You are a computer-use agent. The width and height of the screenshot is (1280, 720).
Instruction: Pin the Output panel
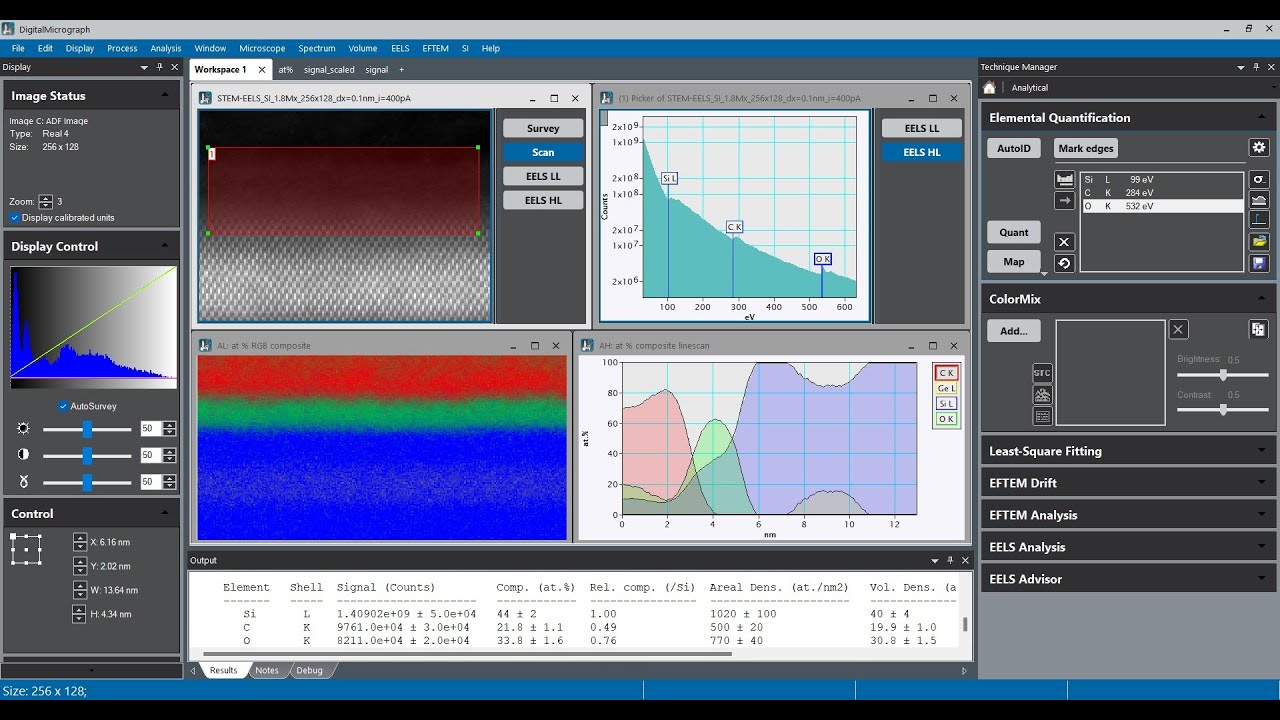[950, 561]
